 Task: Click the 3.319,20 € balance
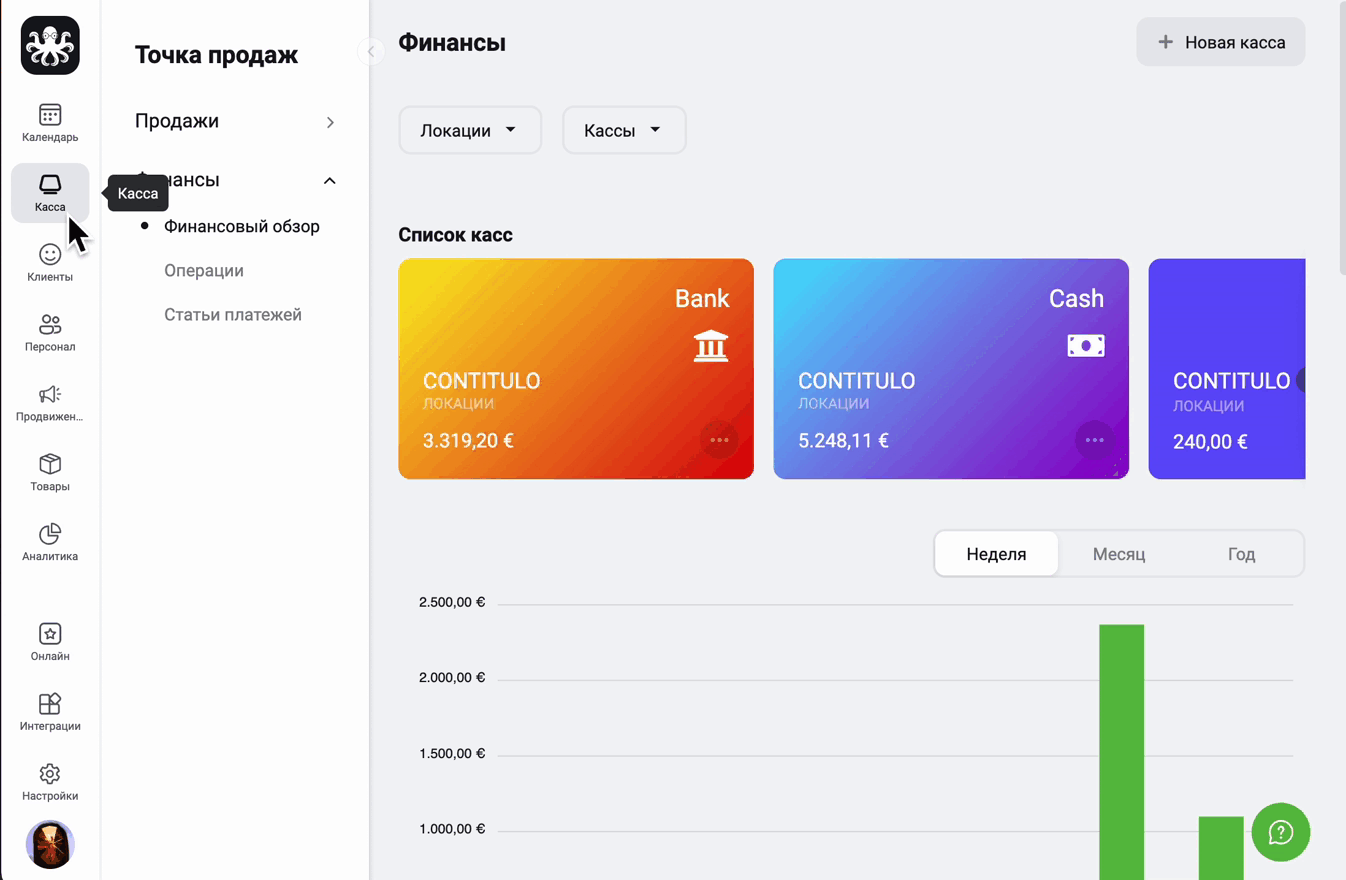pos(468,440)
